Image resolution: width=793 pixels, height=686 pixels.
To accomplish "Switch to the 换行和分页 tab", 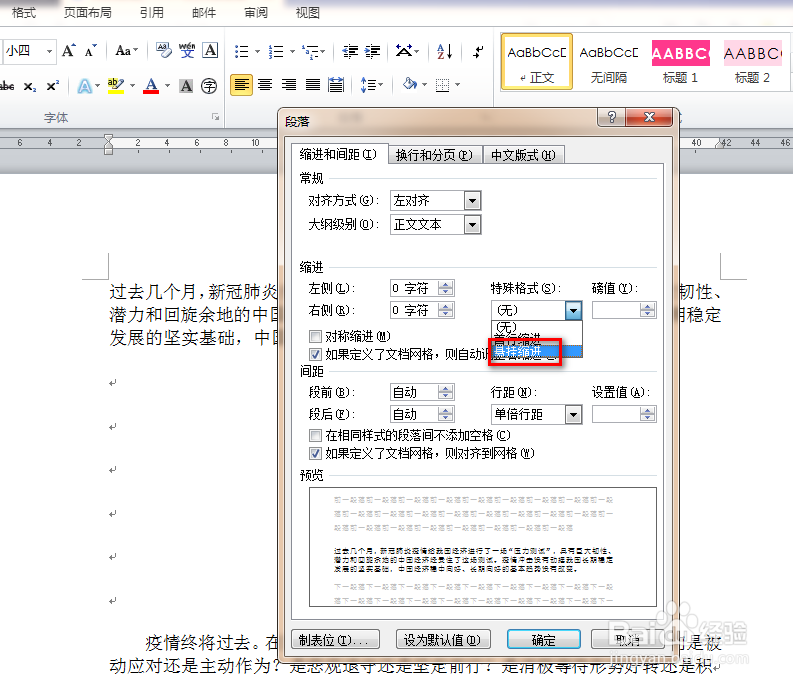I will click(434, 155).
